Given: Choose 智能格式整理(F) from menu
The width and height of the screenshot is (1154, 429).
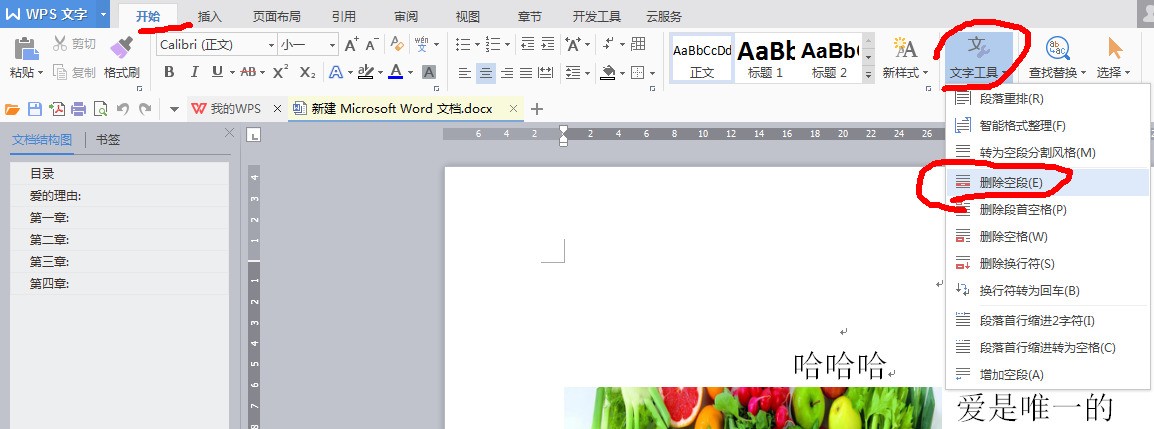Looking at the screenshot, I should 1047,125.
